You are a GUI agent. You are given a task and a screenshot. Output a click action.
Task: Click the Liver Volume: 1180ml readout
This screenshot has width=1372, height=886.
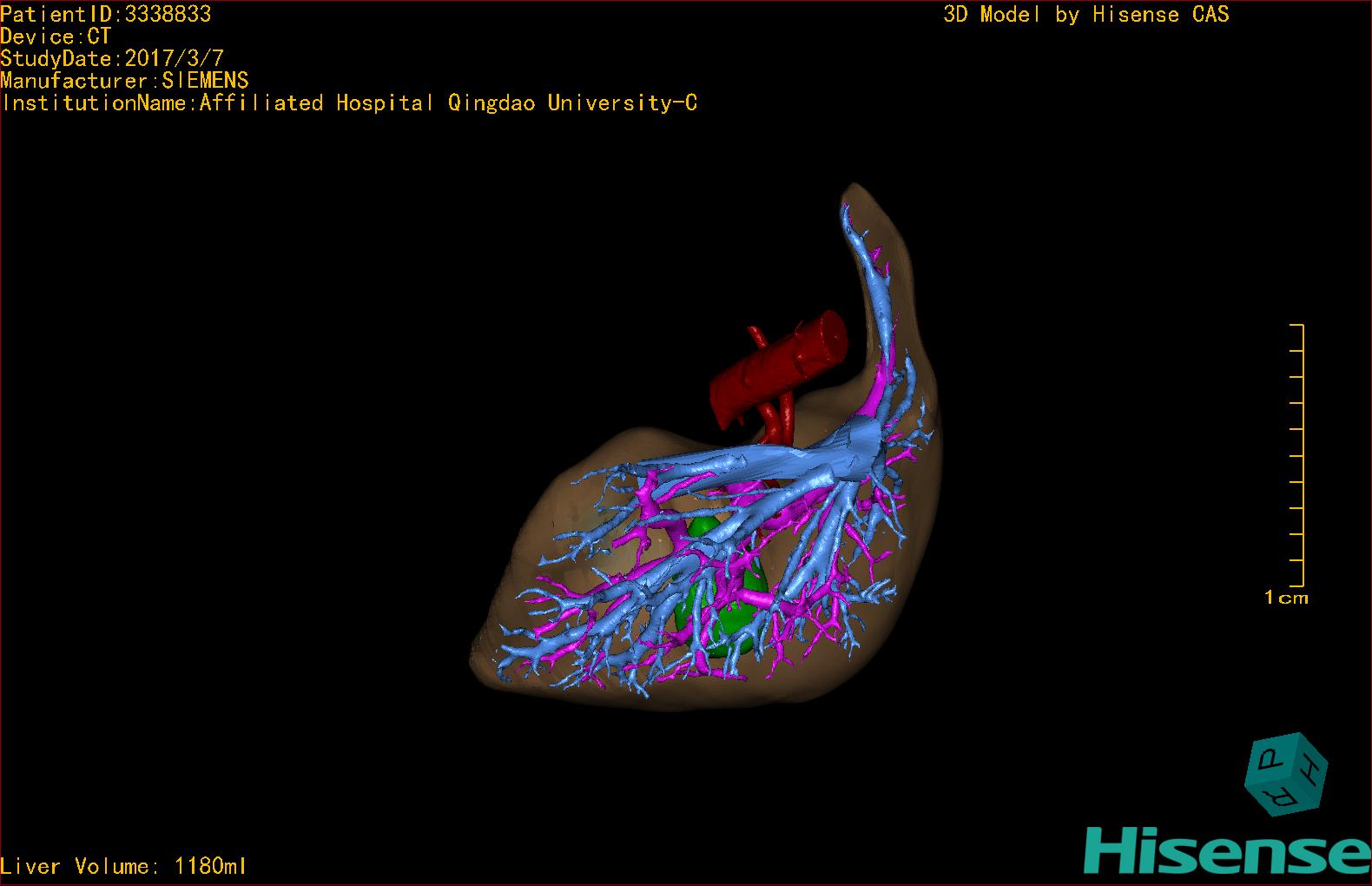[123, 866]
